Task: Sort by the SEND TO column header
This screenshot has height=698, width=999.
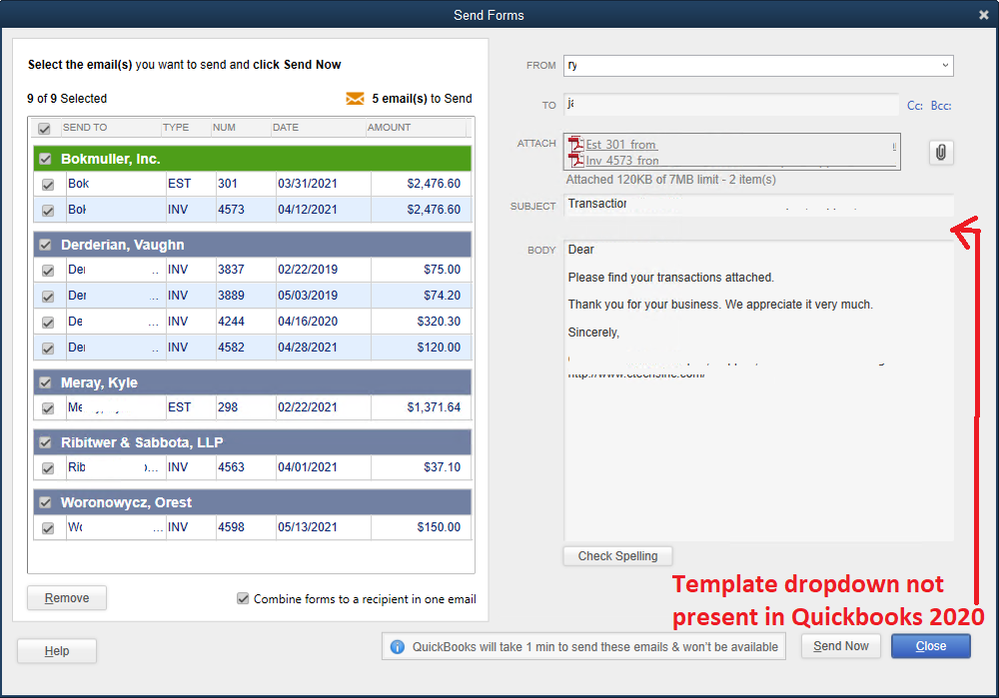Action: (x=111, y=127)
